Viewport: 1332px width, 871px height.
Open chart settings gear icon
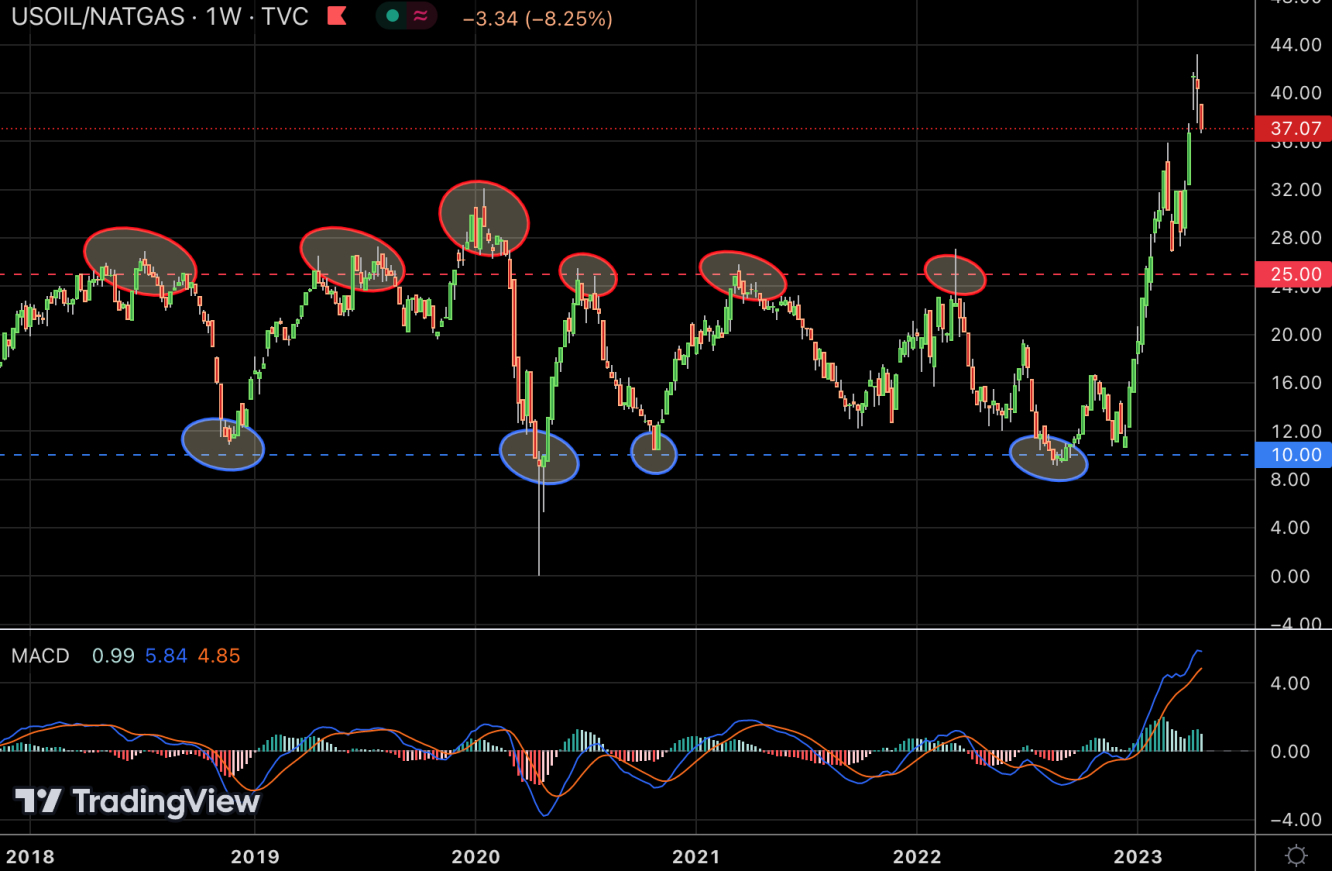(1296, 856)
